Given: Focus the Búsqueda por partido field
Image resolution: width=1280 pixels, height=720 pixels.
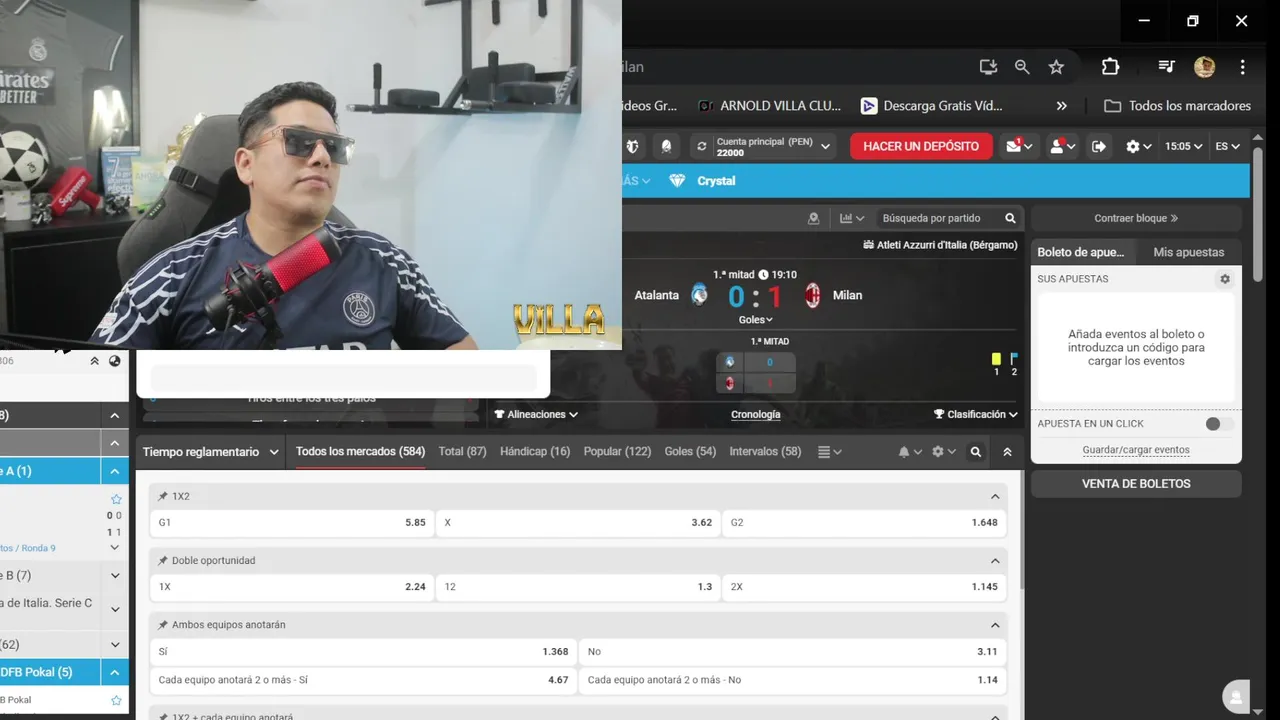Looking at the screenshot, I should point(937,218).
